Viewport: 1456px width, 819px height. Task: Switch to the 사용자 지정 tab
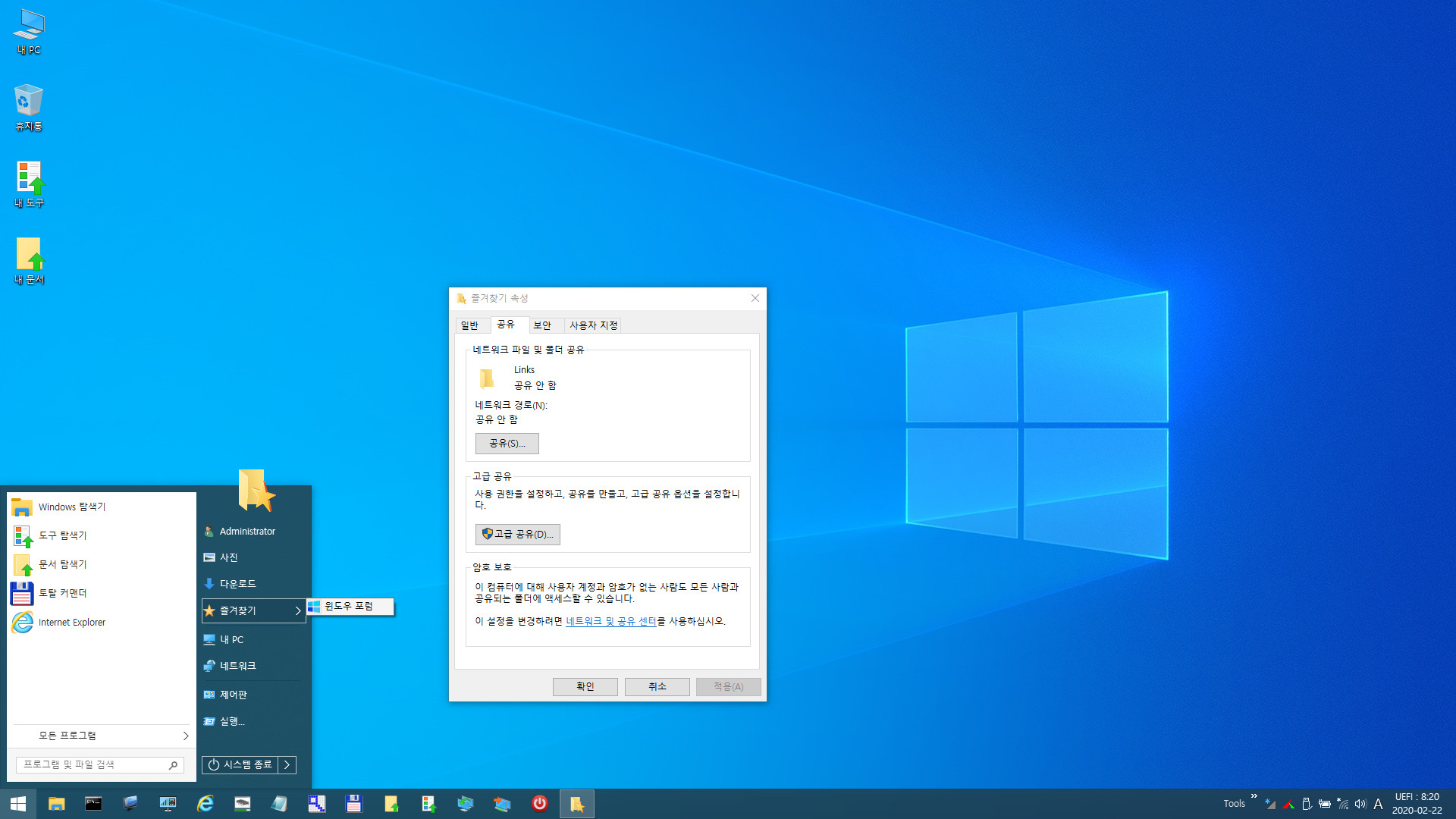[594, 325]
